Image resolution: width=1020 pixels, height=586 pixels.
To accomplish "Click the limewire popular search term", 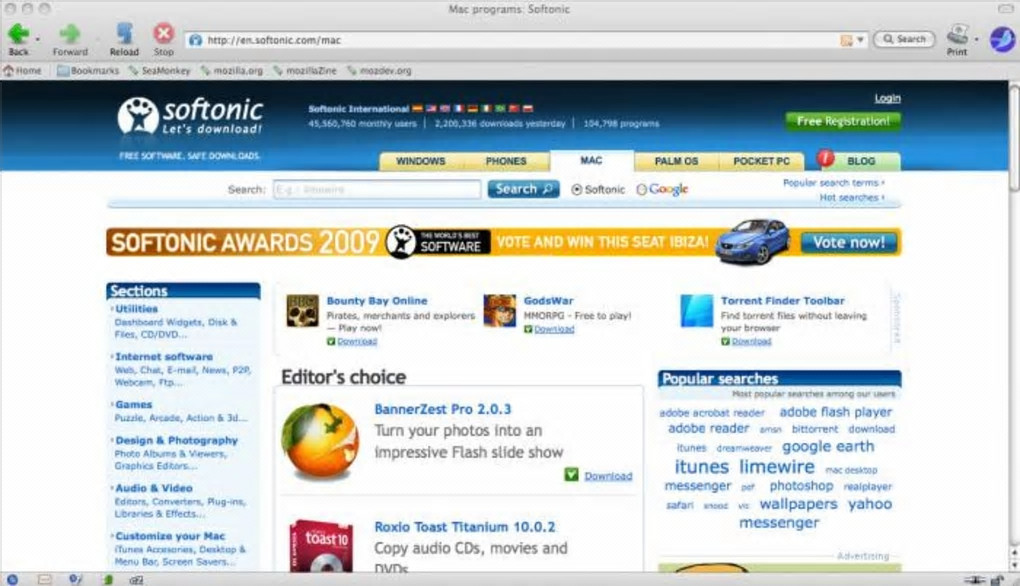I will (777, 467).
